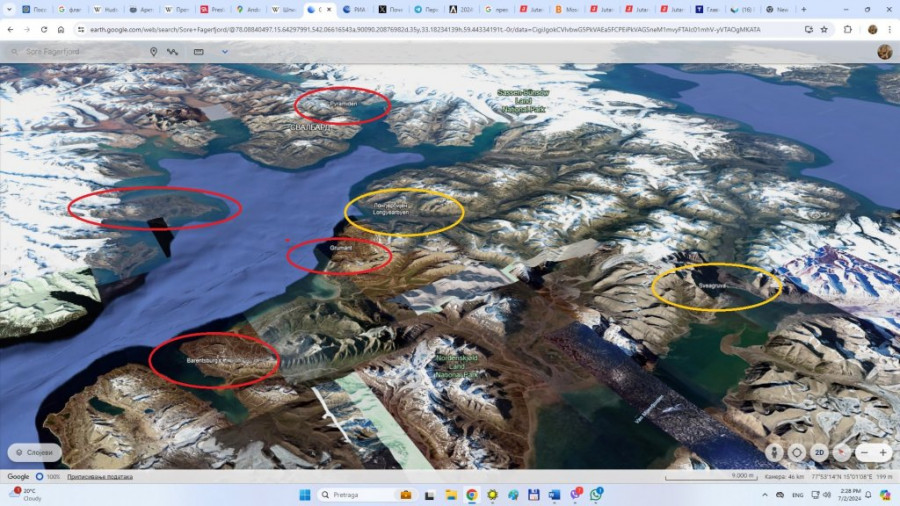Click the Barentsburg place label on map

coord(210,359)
